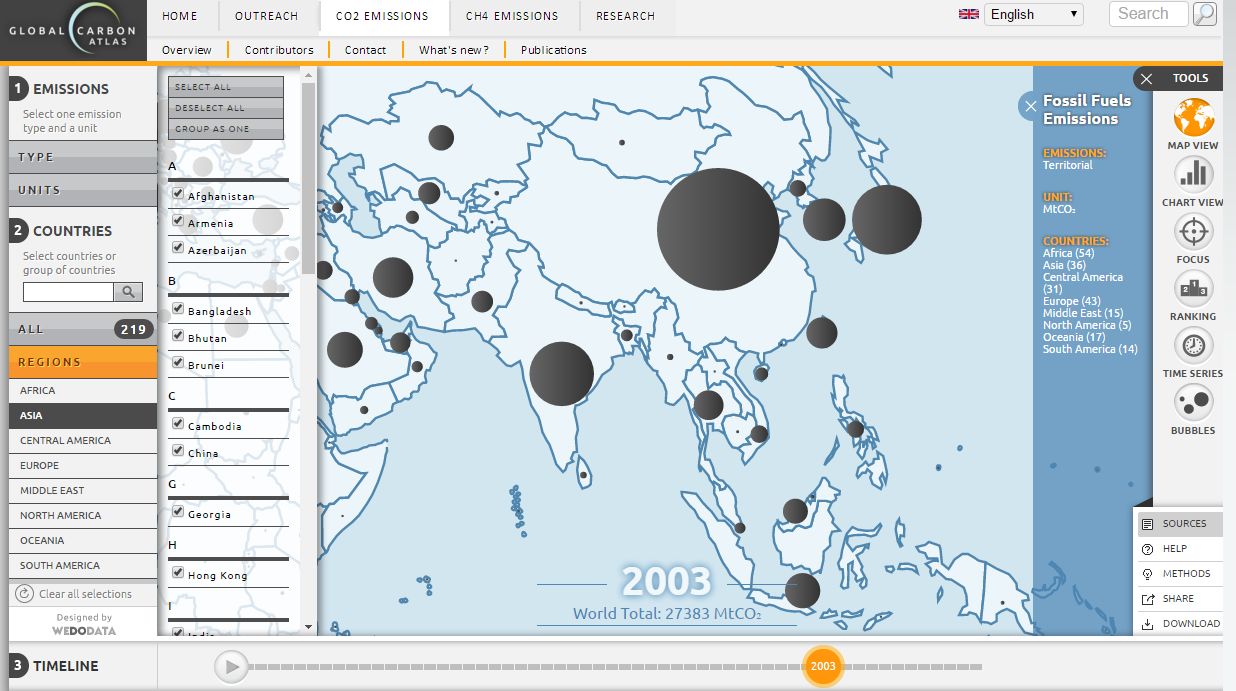Uncheck the Afghanistan checkbox

pyautogui.click(x=178, y=194)
